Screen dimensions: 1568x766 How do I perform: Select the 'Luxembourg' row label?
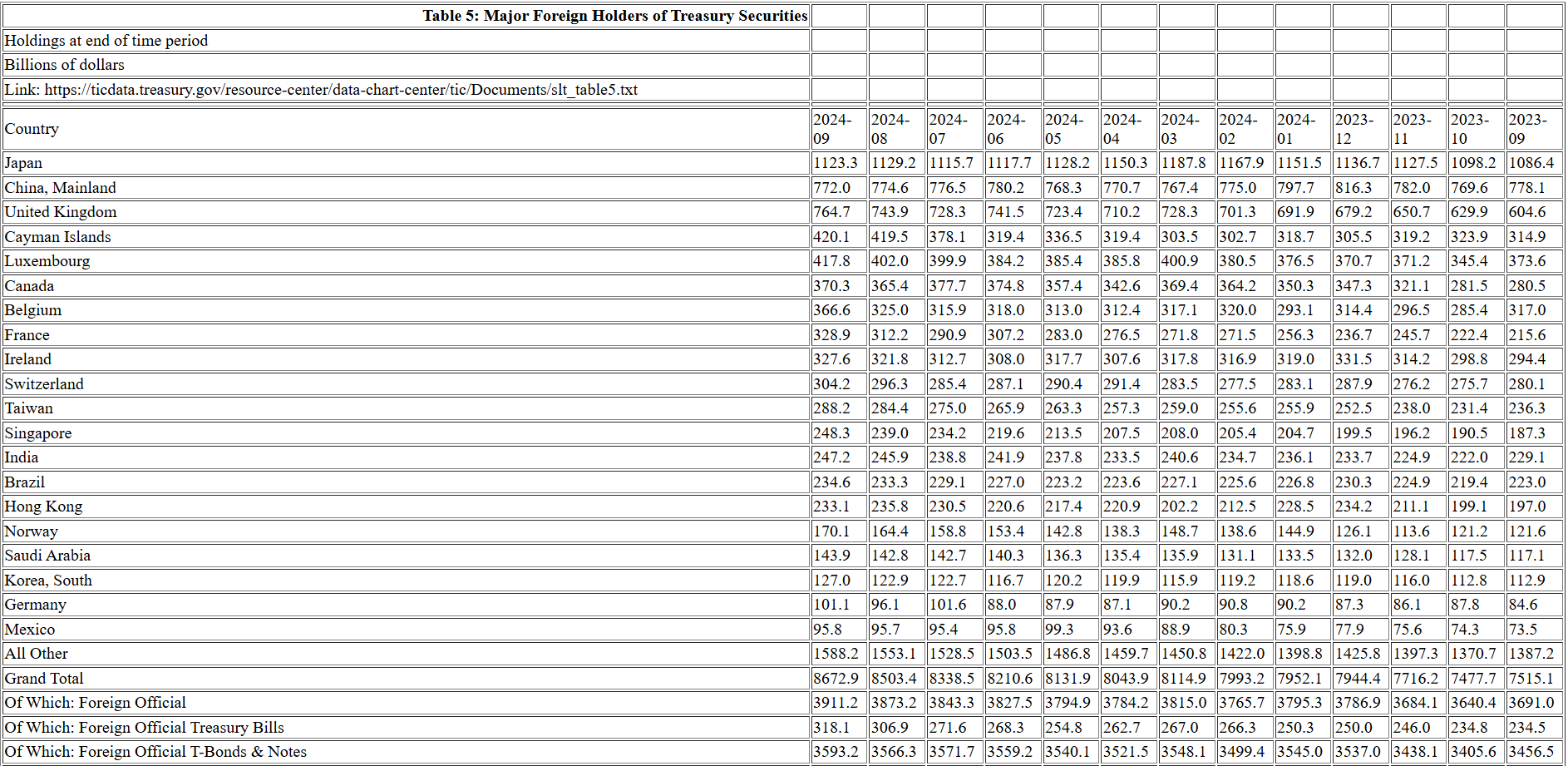point(47,261)
